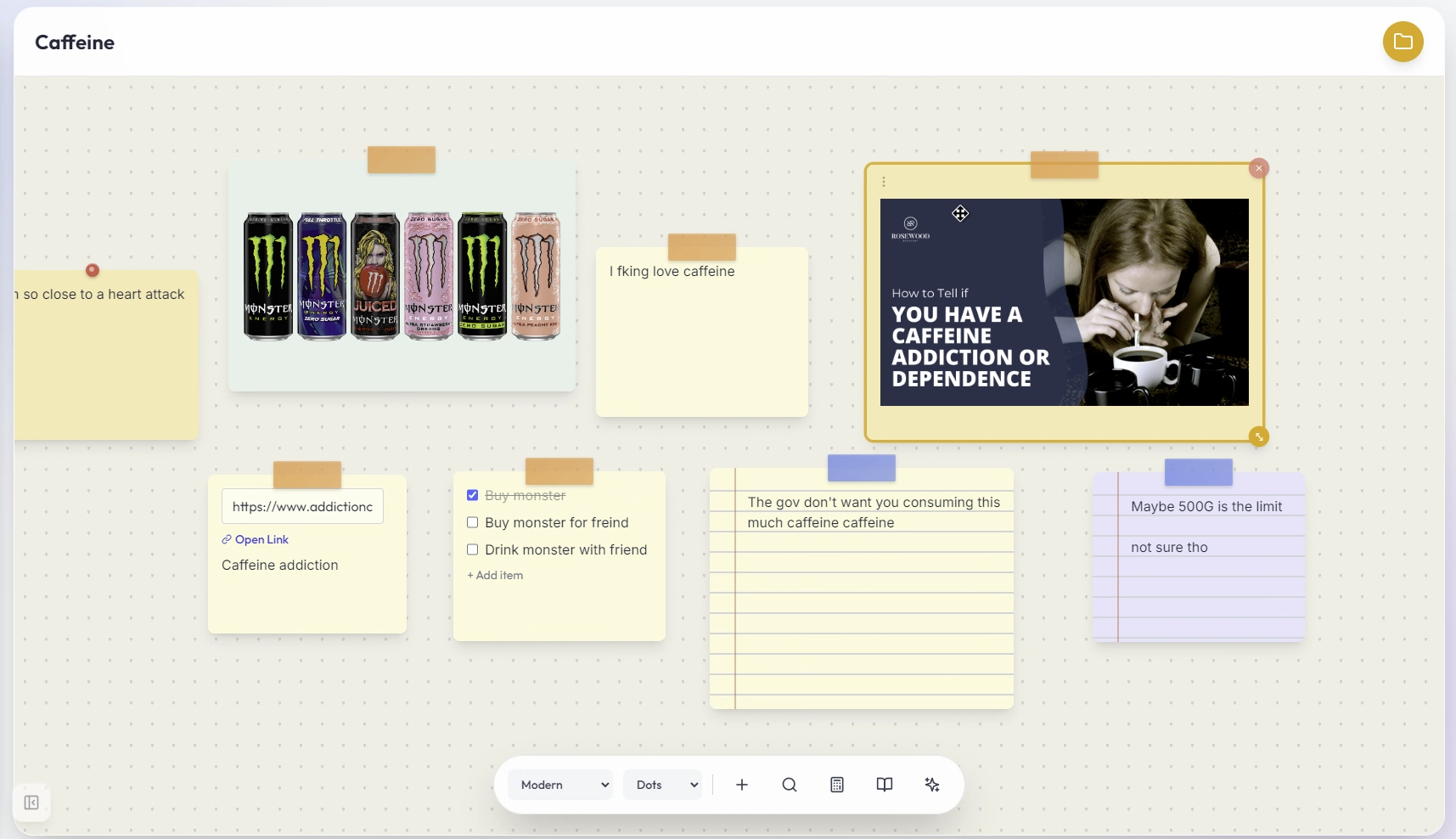Click the plus icon to add a note
Image resolution: width=1456 pixels, height=839 pixels.
741,785
